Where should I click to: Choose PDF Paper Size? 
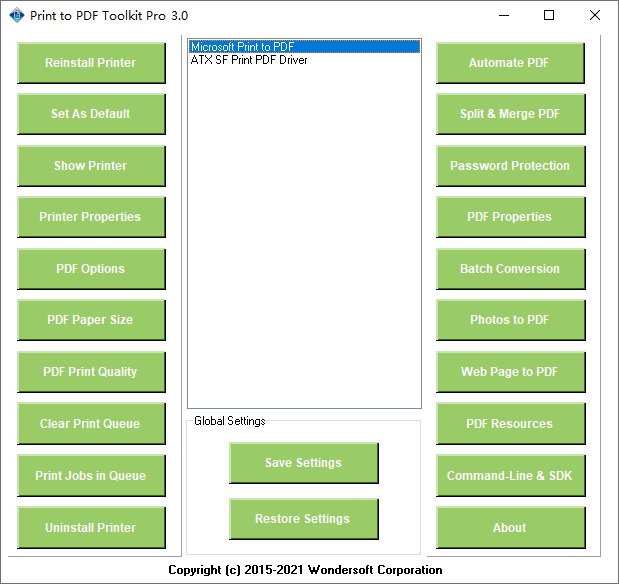pos(91,320)
